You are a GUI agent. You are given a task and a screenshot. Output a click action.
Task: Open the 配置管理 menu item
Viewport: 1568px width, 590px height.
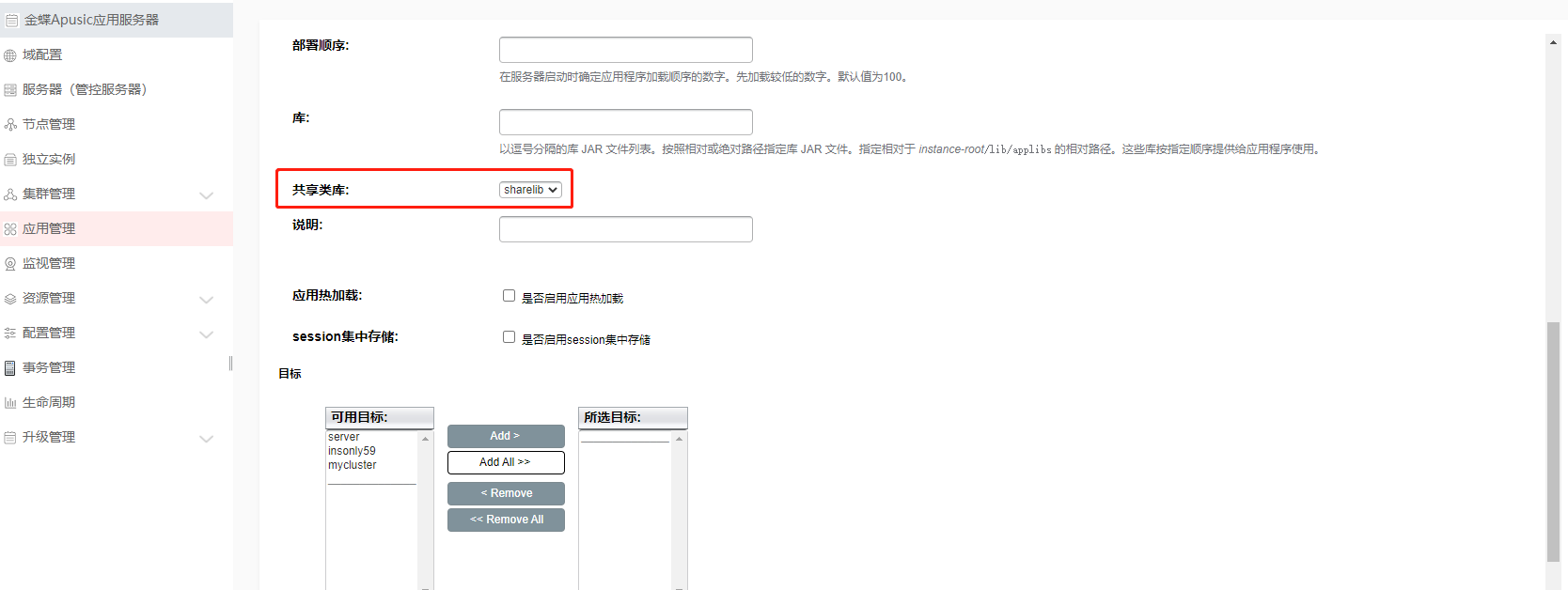(x=49, y=334)
